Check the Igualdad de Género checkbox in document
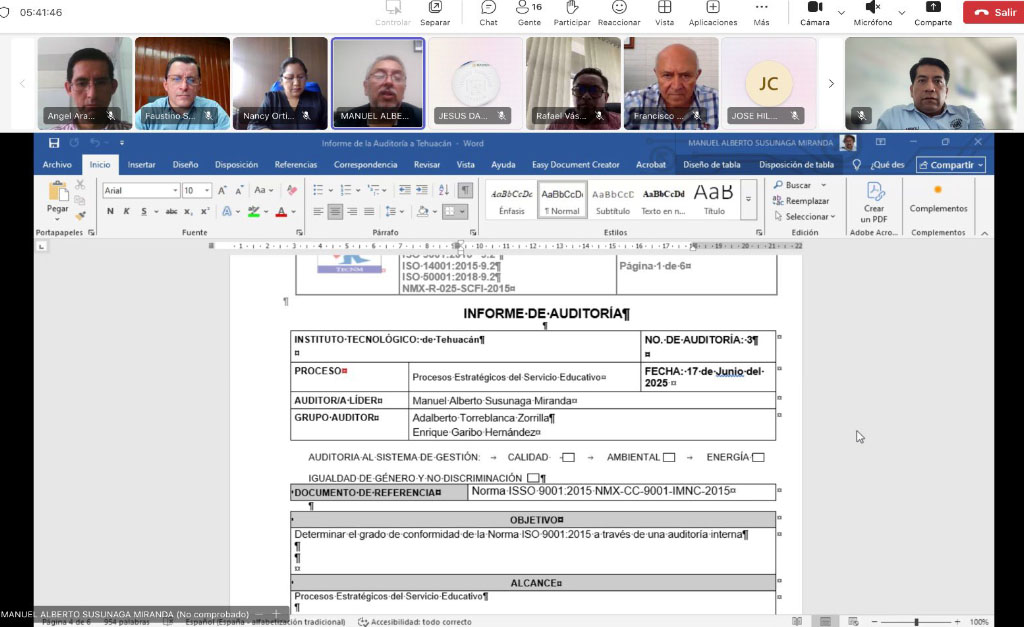The width and height of the screenshot is (1024, 627). click(x=533, y=478)
